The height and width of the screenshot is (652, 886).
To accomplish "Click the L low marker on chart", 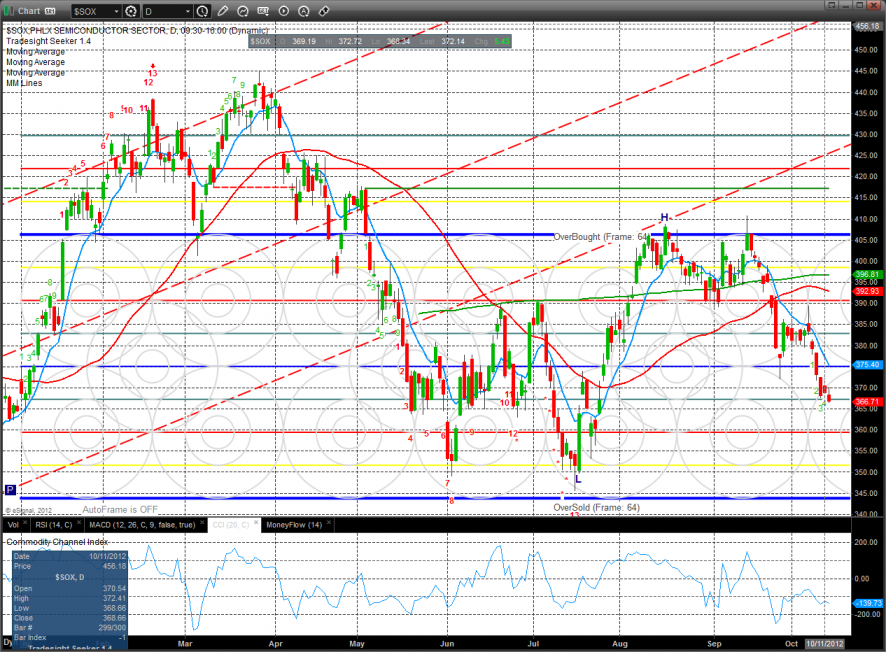I will coord(578,479).
